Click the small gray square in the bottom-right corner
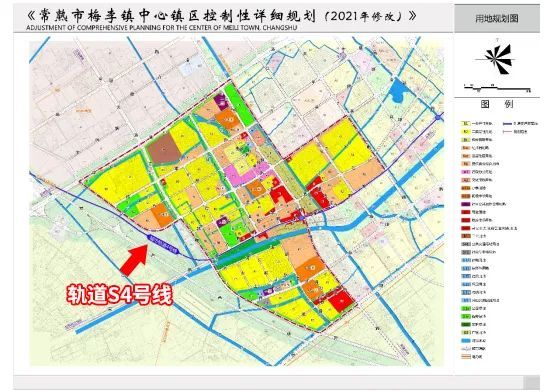 (x=531, y=383)
